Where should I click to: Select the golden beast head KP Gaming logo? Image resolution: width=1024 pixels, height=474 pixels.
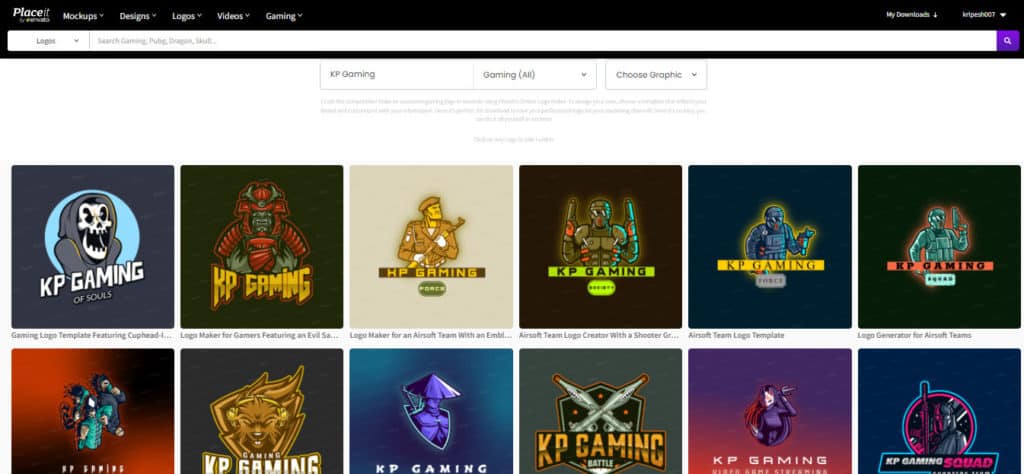coord(262,411)
